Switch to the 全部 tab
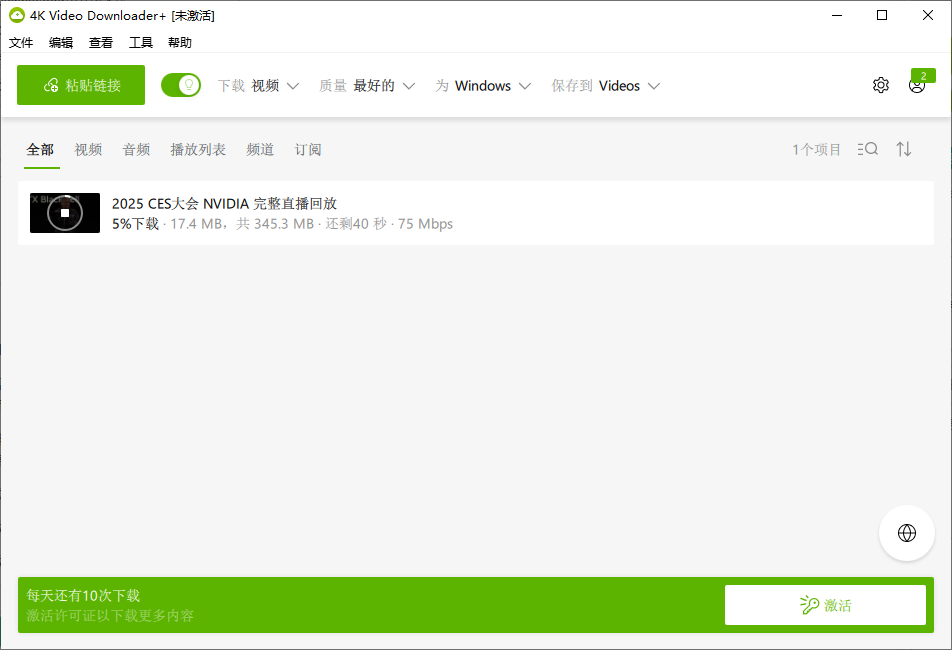Image resolution: width=952 pixels, height=650 pixels. [41, 149]
